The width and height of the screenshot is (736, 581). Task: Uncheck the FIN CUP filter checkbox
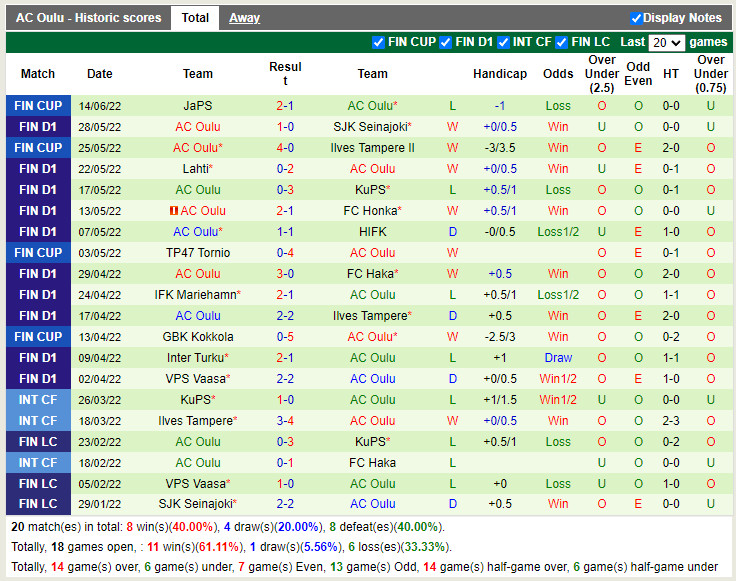point(378,42)
